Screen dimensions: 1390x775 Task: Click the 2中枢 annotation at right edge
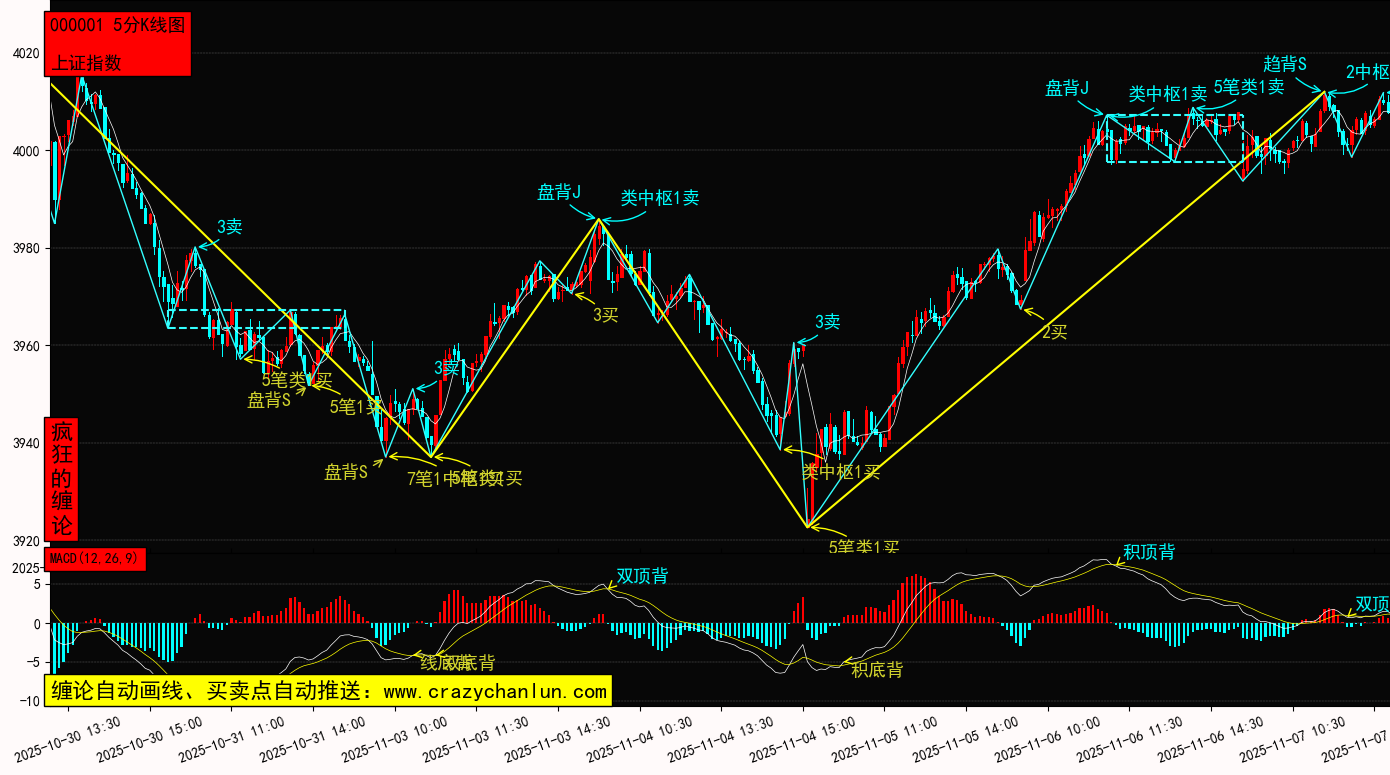pyautogui.click(x=1366, y=72)
